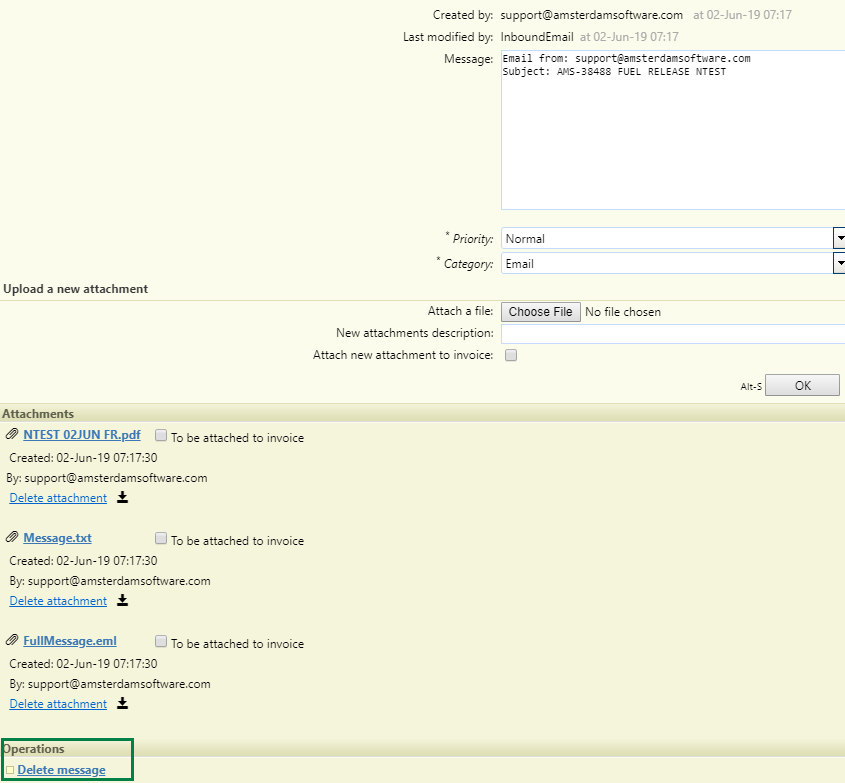The height and width of the screenshot is (783, 845).
Task: Open the NTEST 02JUN FR.pdf attachment
Action: (81, 434)
